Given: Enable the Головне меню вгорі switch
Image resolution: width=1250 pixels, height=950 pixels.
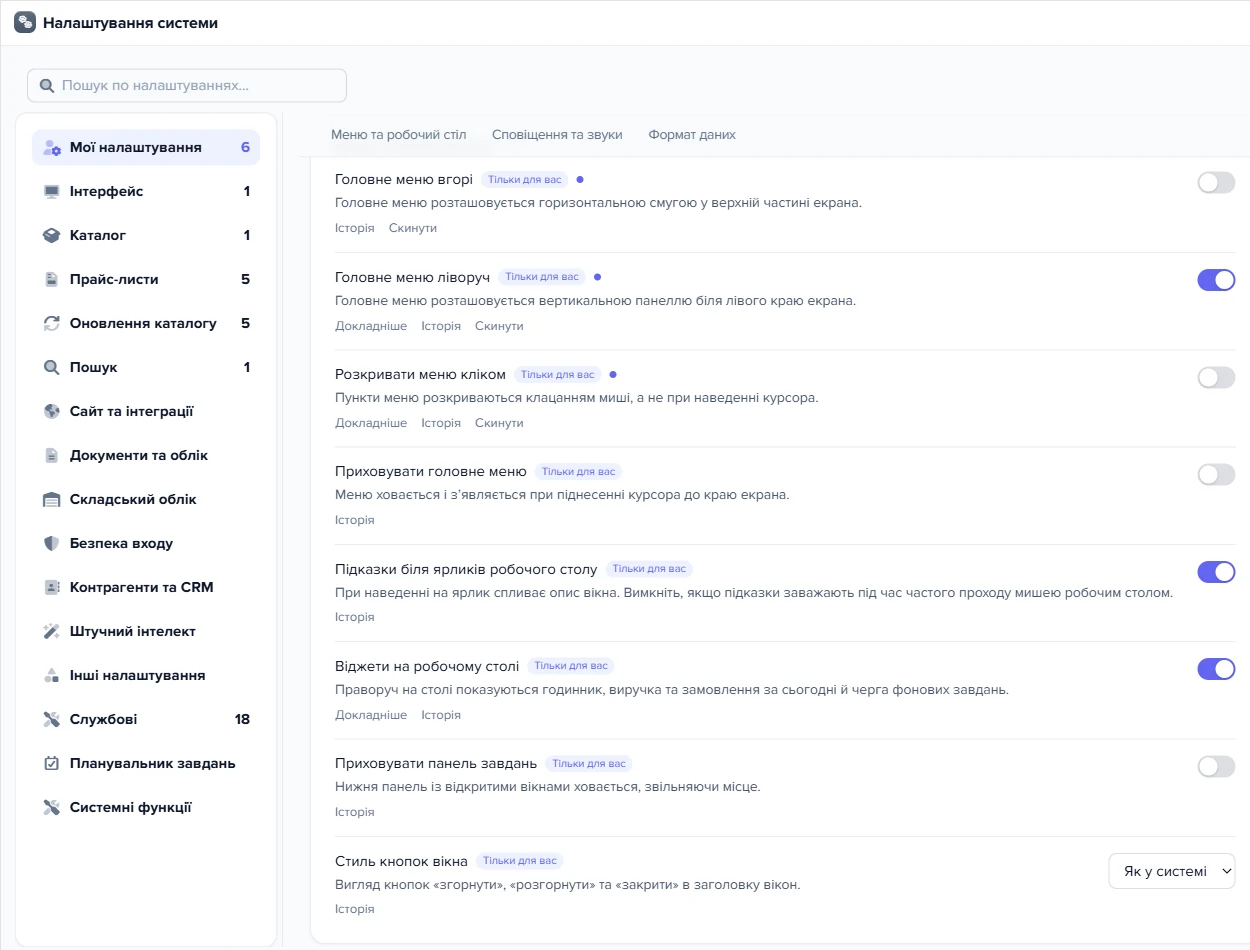Looking at the screenshot, I should coord(1216,182).
